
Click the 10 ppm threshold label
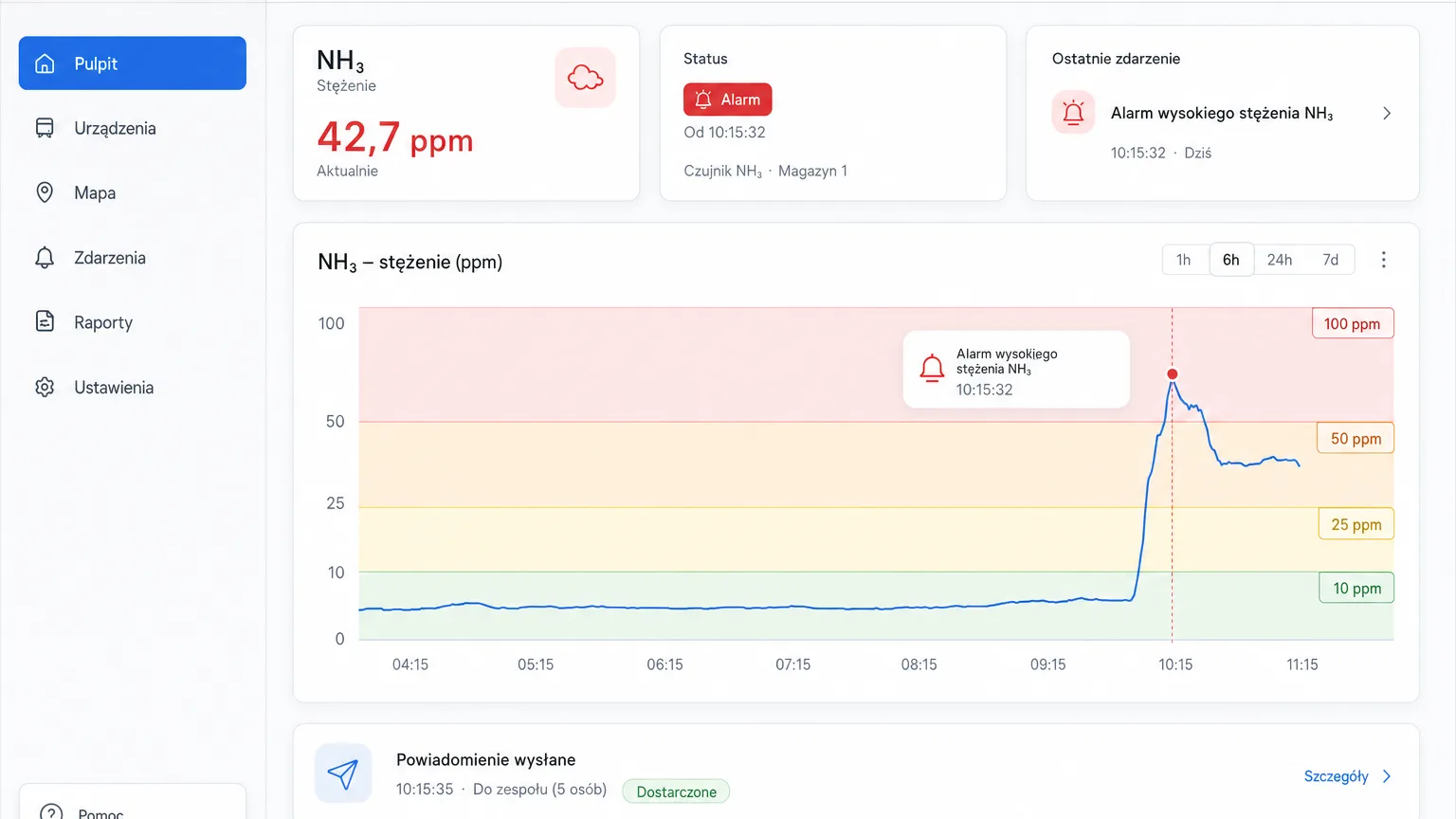click(1356, 588)
